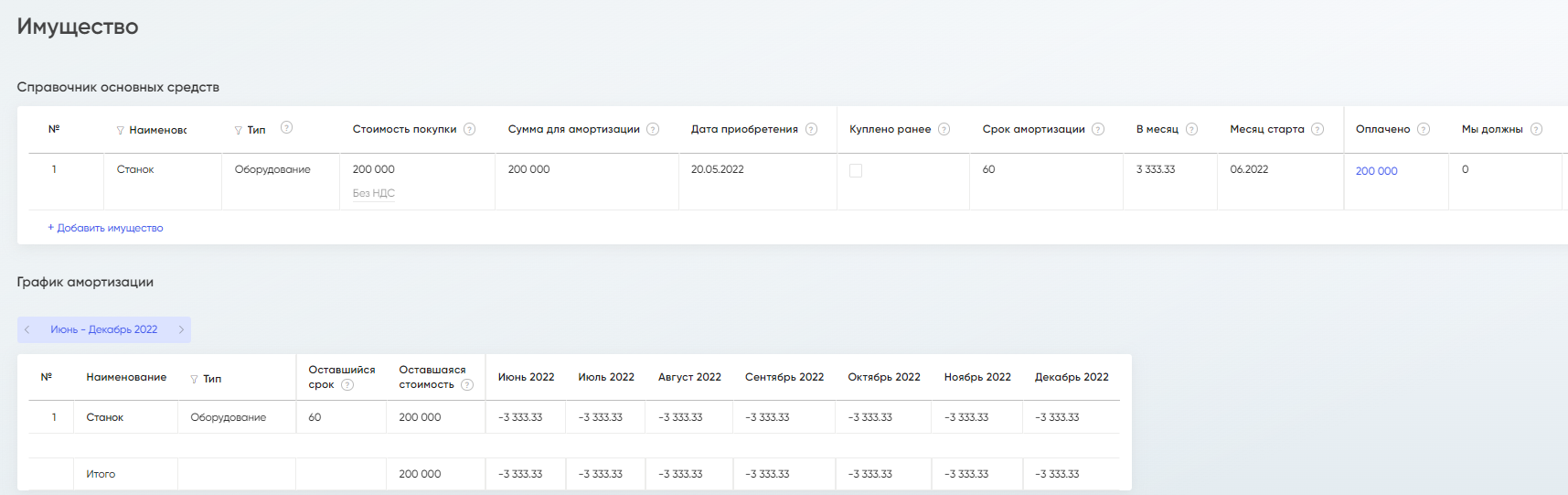Click help icon beside Сумма для амортизации
The height and width of the screenshot is (495, 1568).
point(653,129)
